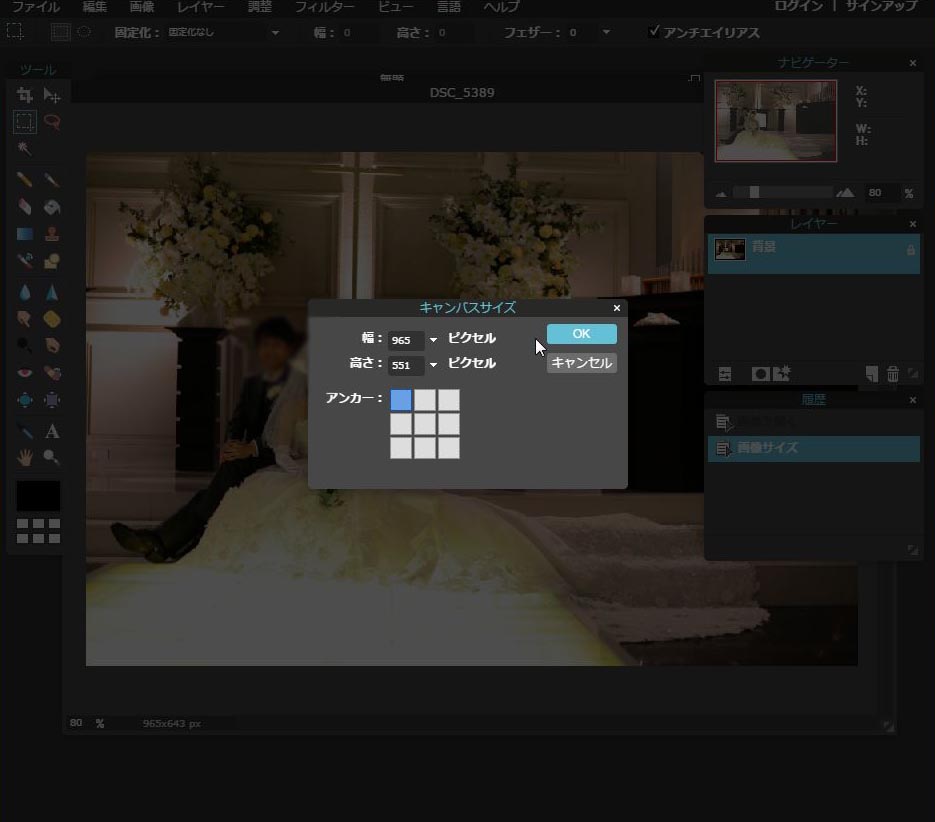The width and height of the screenshot is (935, 822).
Task: Select the Pencil tool
Action: click(x=25, y=180)
